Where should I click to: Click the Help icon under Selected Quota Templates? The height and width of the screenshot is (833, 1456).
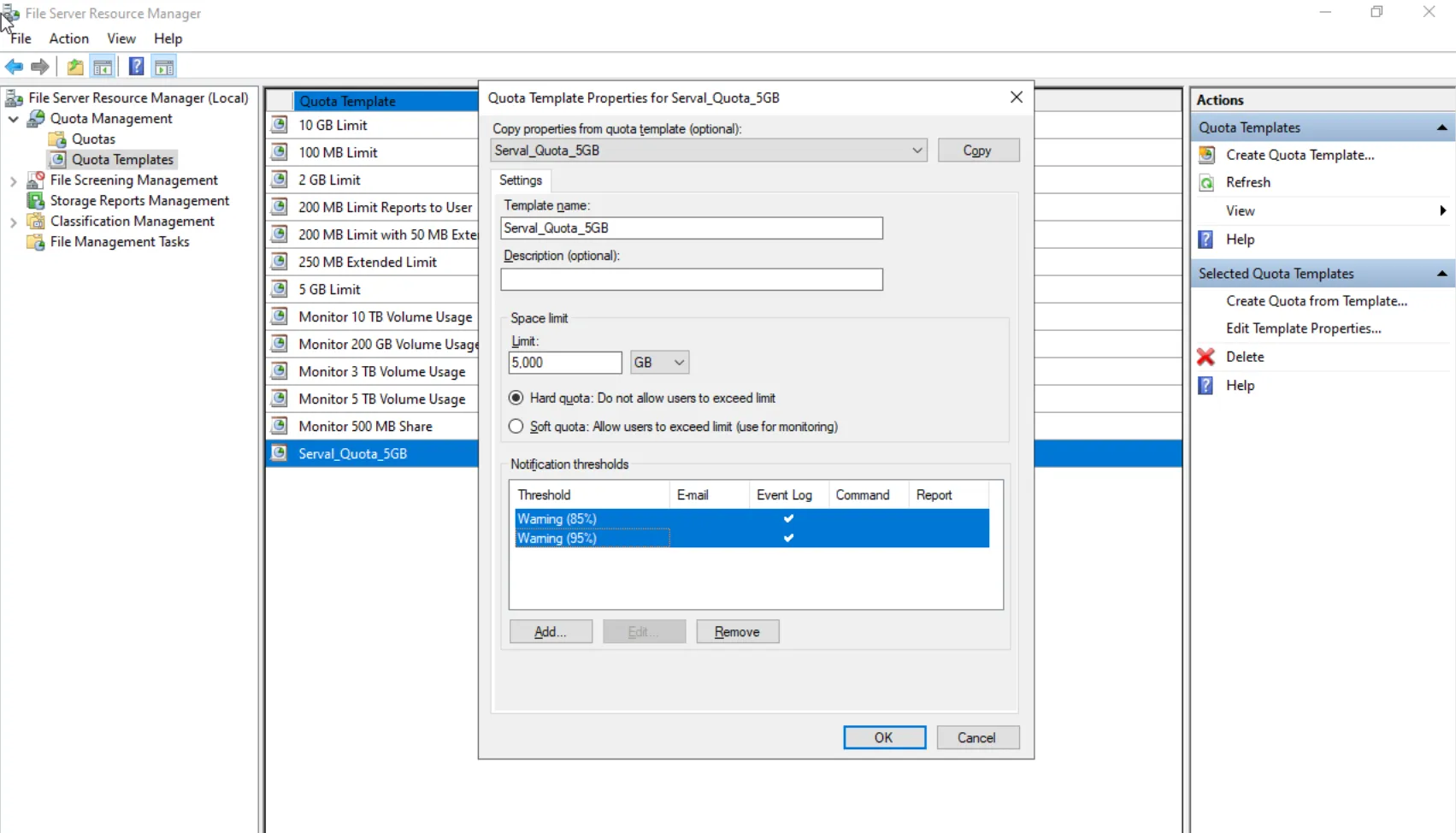tap(1206, 386)
